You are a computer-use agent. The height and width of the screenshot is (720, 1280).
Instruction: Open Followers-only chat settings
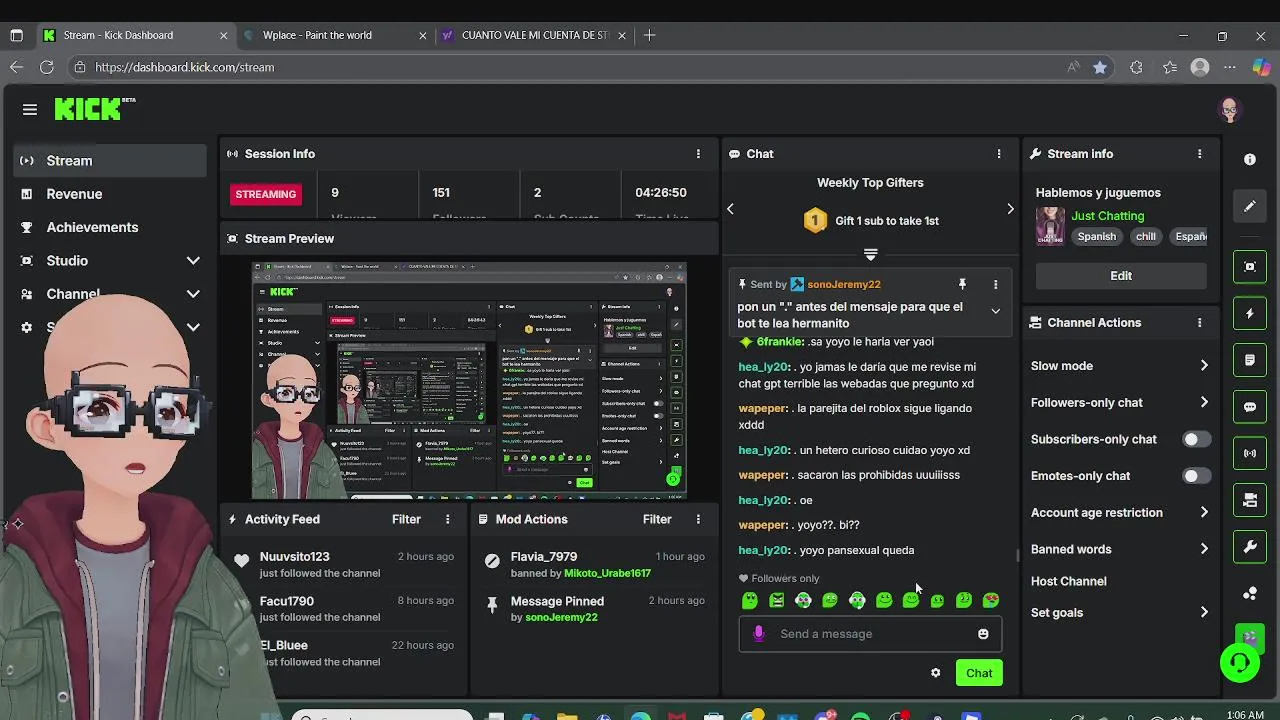[1120, 403]
